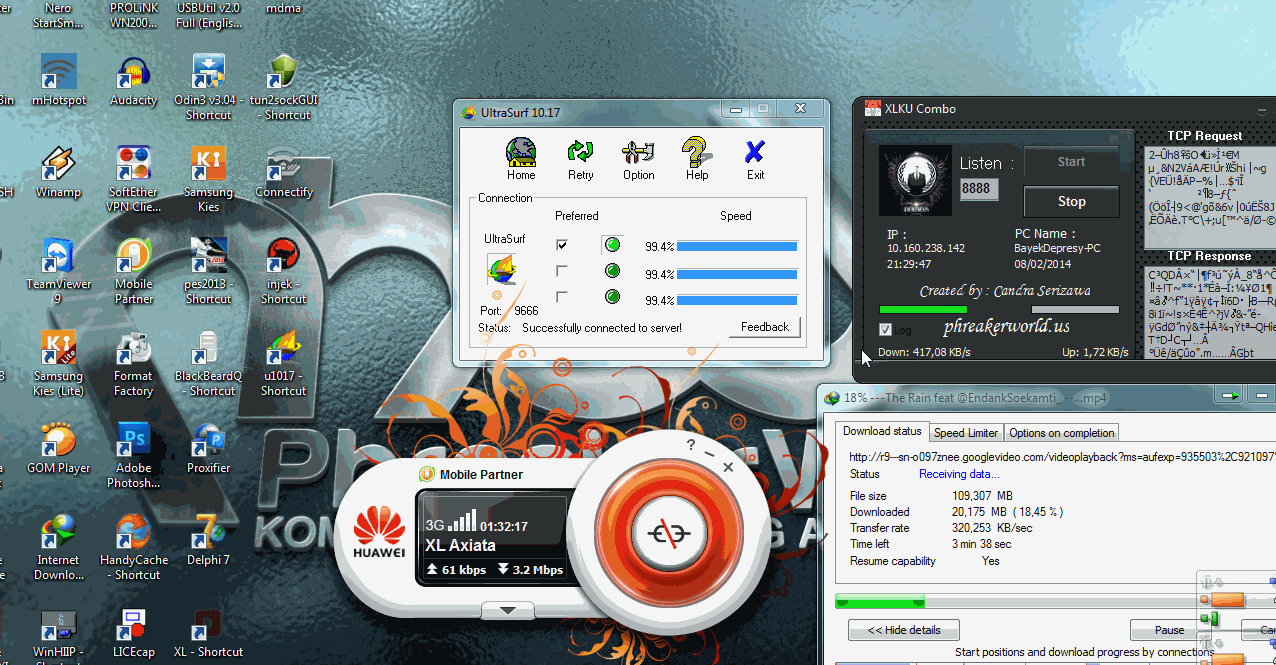Click the TCP Request text box
The width and height of the screenshot is (1276, 665).
click(1209, 197)
